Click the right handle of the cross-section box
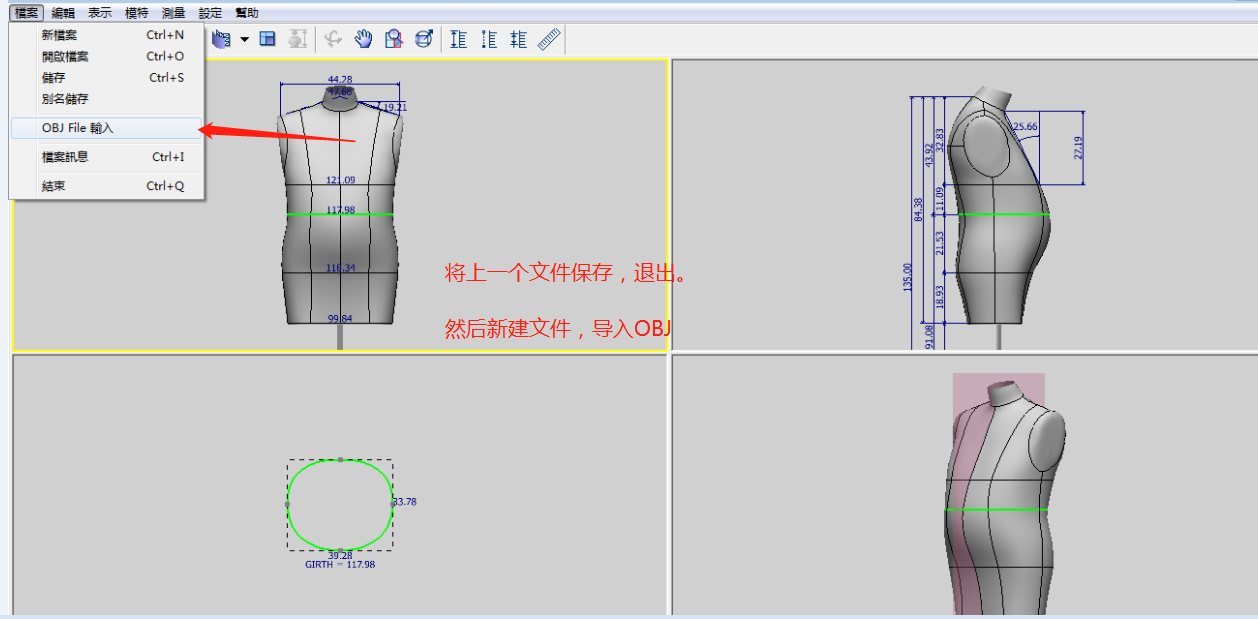Viewport: 1258px width, 619px height. 392,504
